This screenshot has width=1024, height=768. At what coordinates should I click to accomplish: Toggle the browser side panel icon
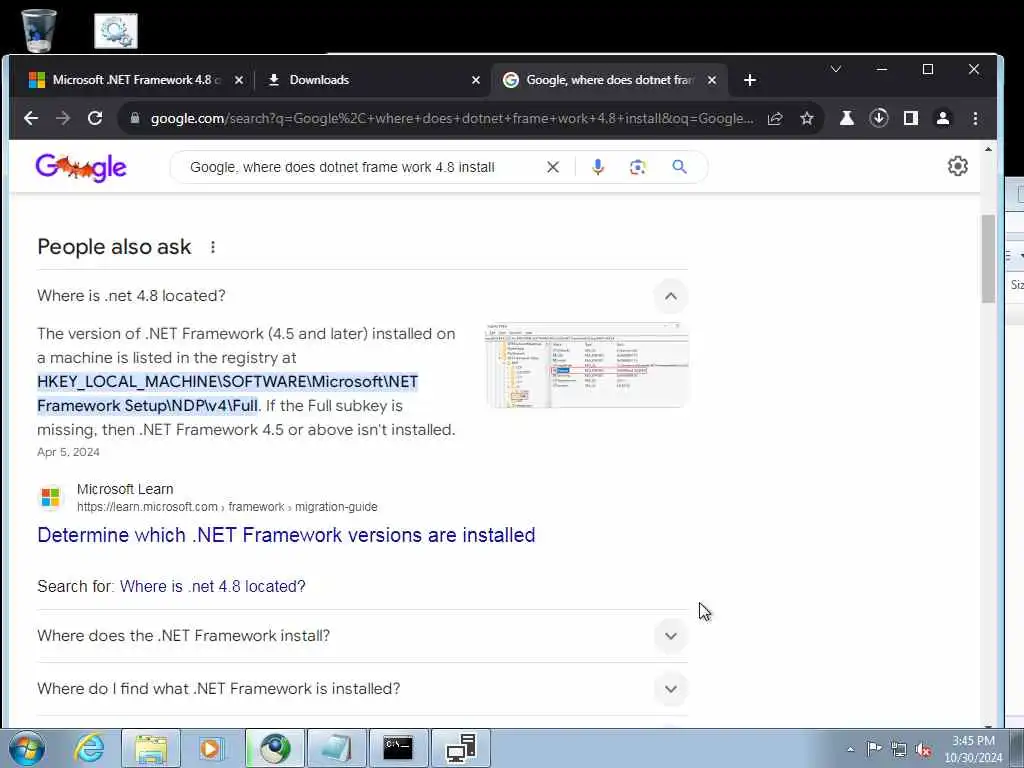point(911,118)
